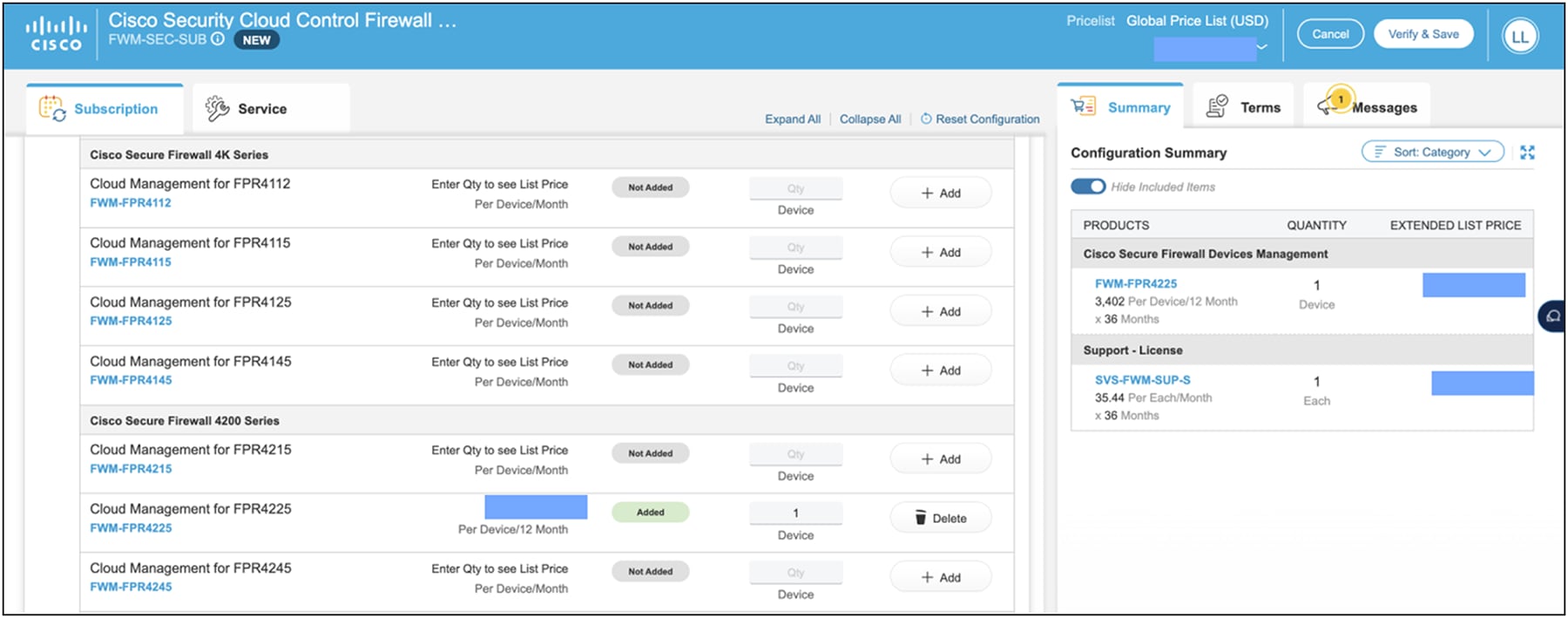The width and height of the screenshot is (1568, 618).
Task: Open the chat support side button
Action: pyautogui.click(x=1552, y=316)
